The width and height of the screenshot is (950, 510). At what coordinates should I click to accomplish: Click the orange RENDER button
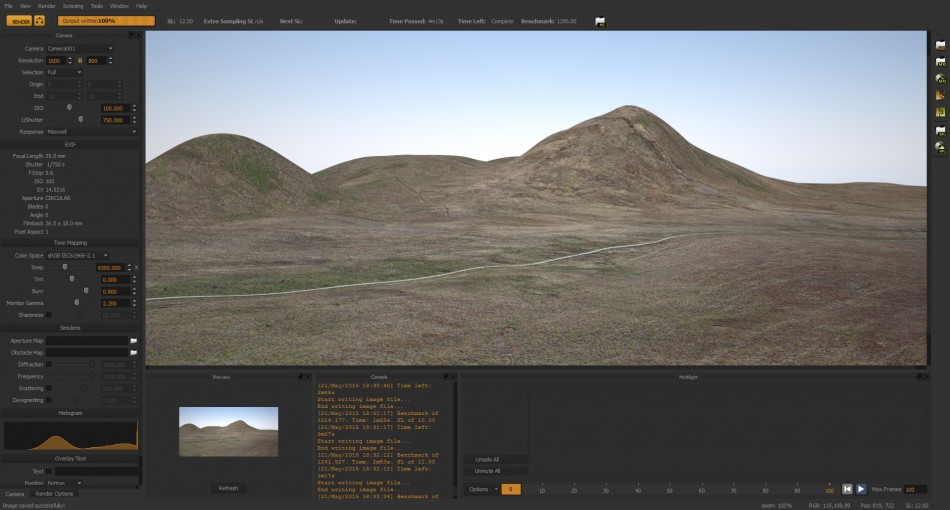19,21
